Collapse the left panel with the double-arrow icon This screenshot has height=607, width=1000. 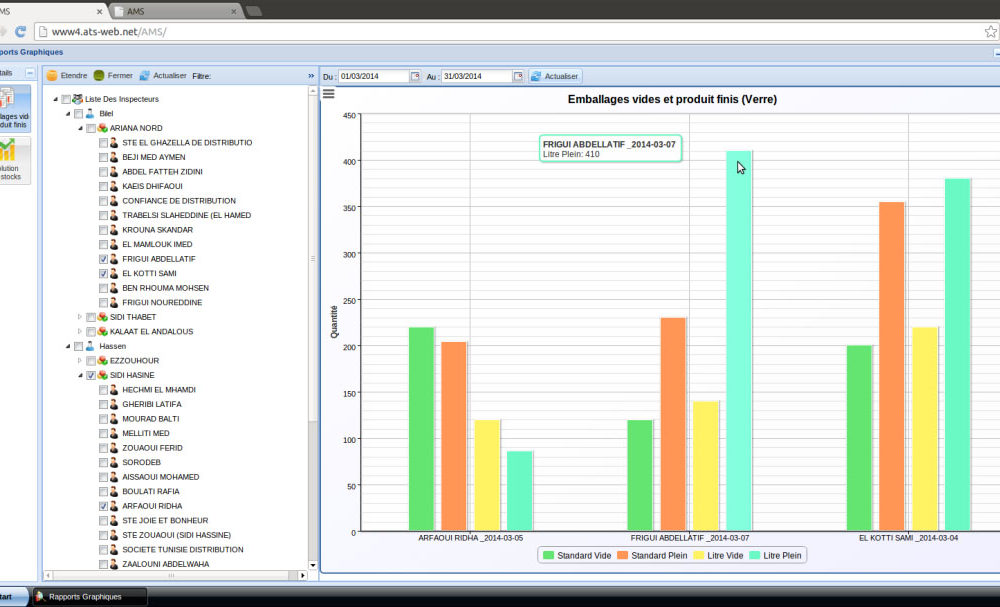click(311, 76)
